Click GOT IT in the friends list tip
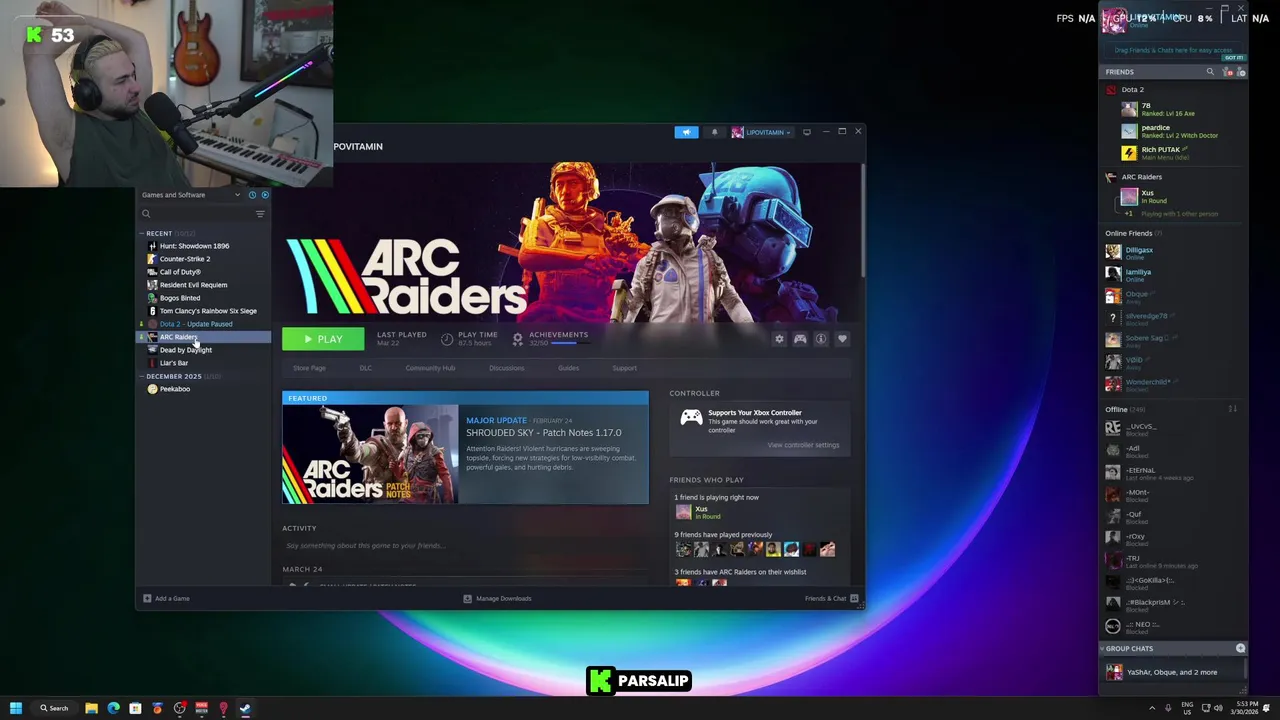 [x=1233, y=58]
